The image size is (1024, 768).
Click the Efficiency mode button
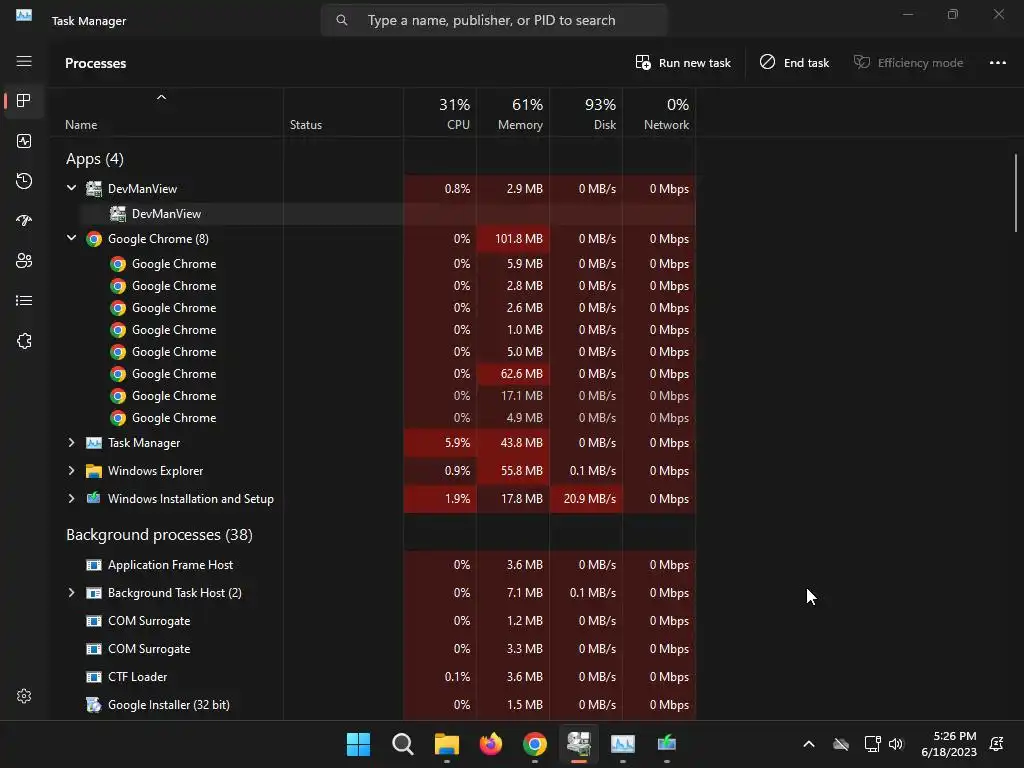908,63
